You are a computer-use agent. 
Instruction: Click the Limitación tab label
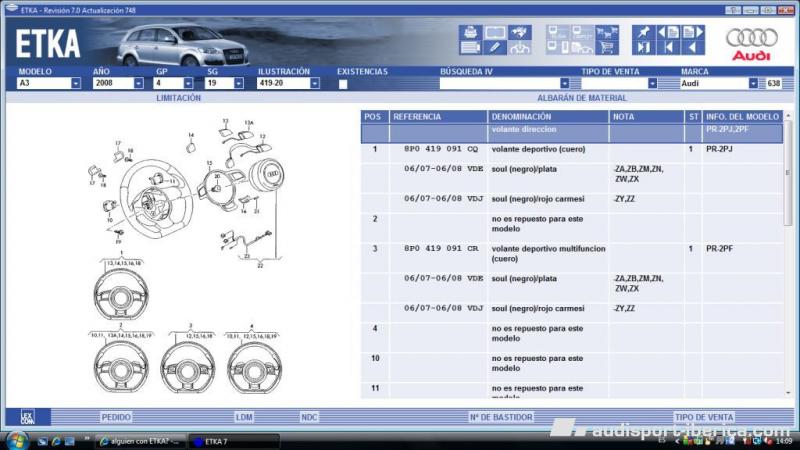click(179, 97)
